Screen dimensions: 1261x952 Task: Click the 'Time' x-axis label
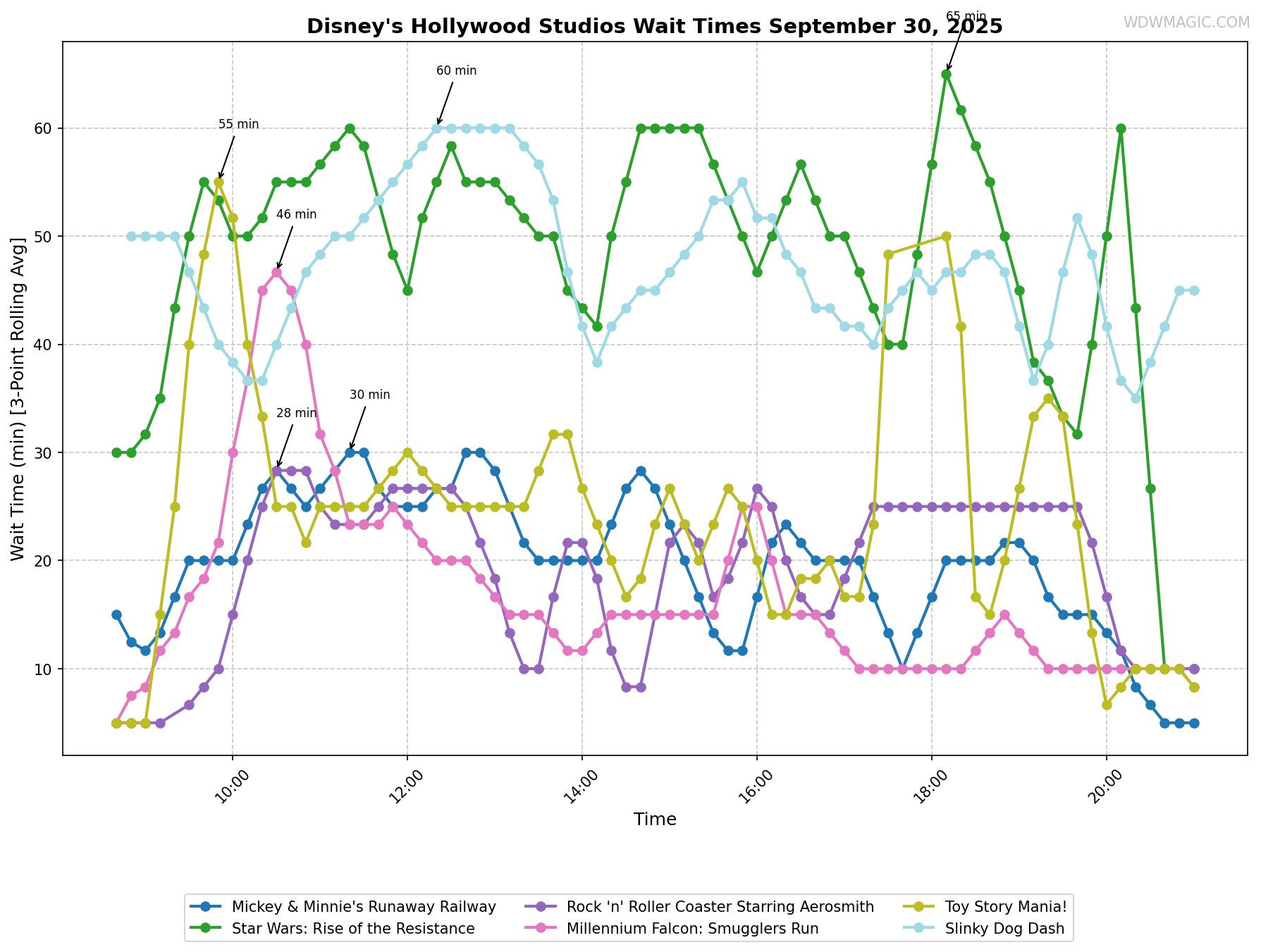coord(655,820)
